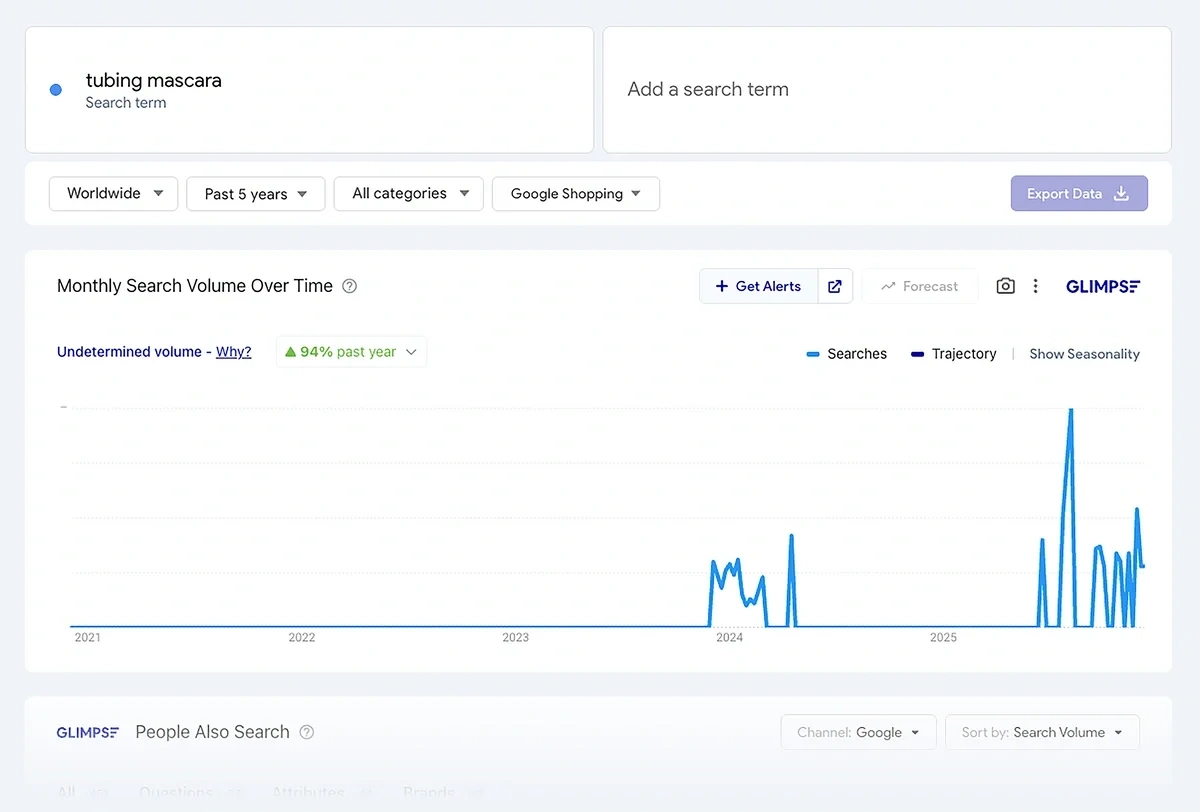Click the blue color dot beside tubing mascara
This screenshot has width=1200, height=812.
(x=55, y=89)
